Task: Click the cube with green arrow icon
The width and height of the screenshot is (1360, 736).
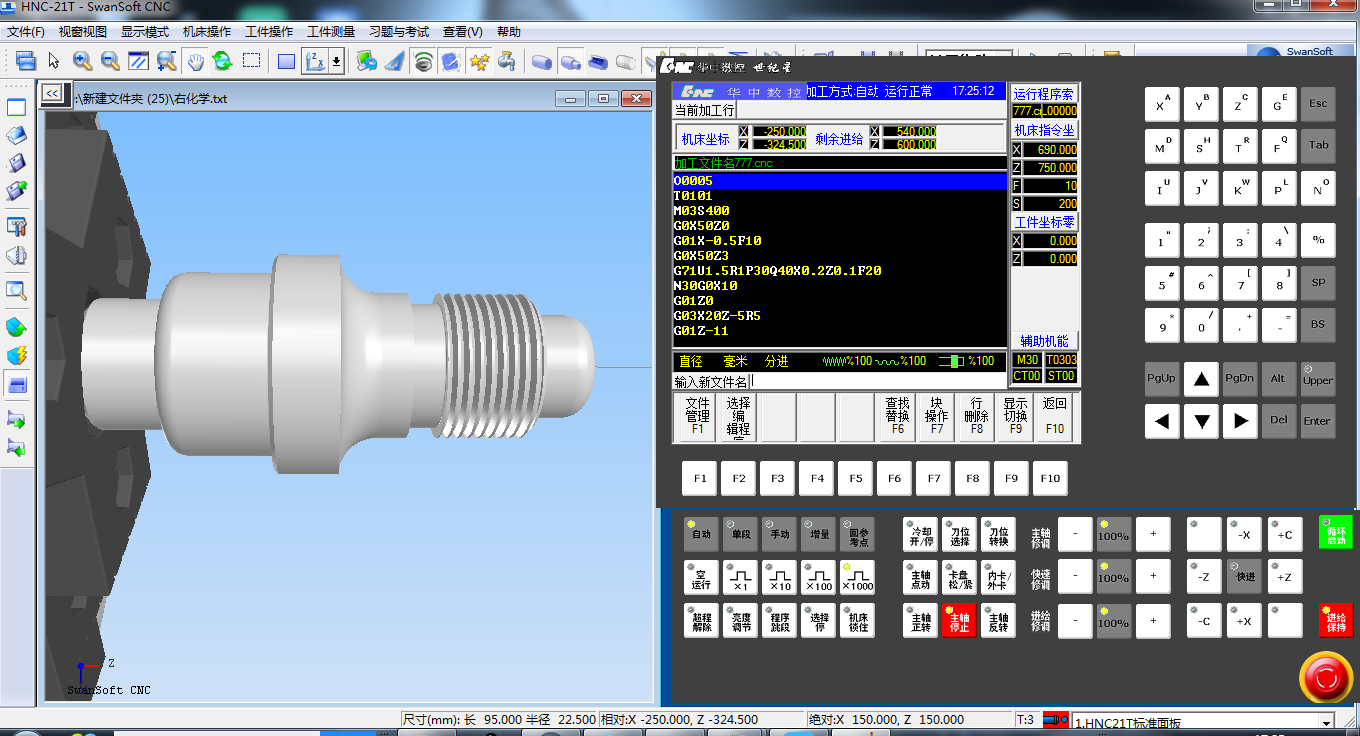Action: tap(16, 327)
